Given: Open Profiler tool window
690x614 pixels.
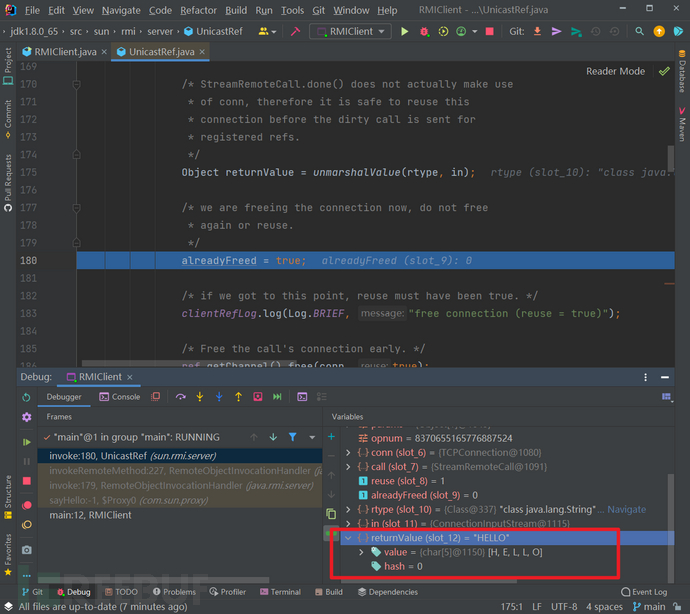Looking at the screenshot, I should pyautogui.click(x=228, y=592).
